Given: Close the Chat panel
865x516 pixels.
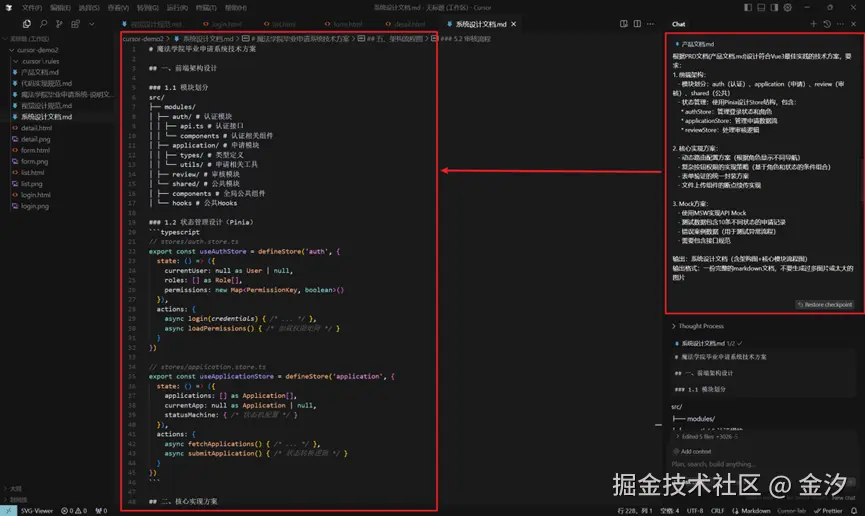Looking at the screenshot, I should 853,24.
